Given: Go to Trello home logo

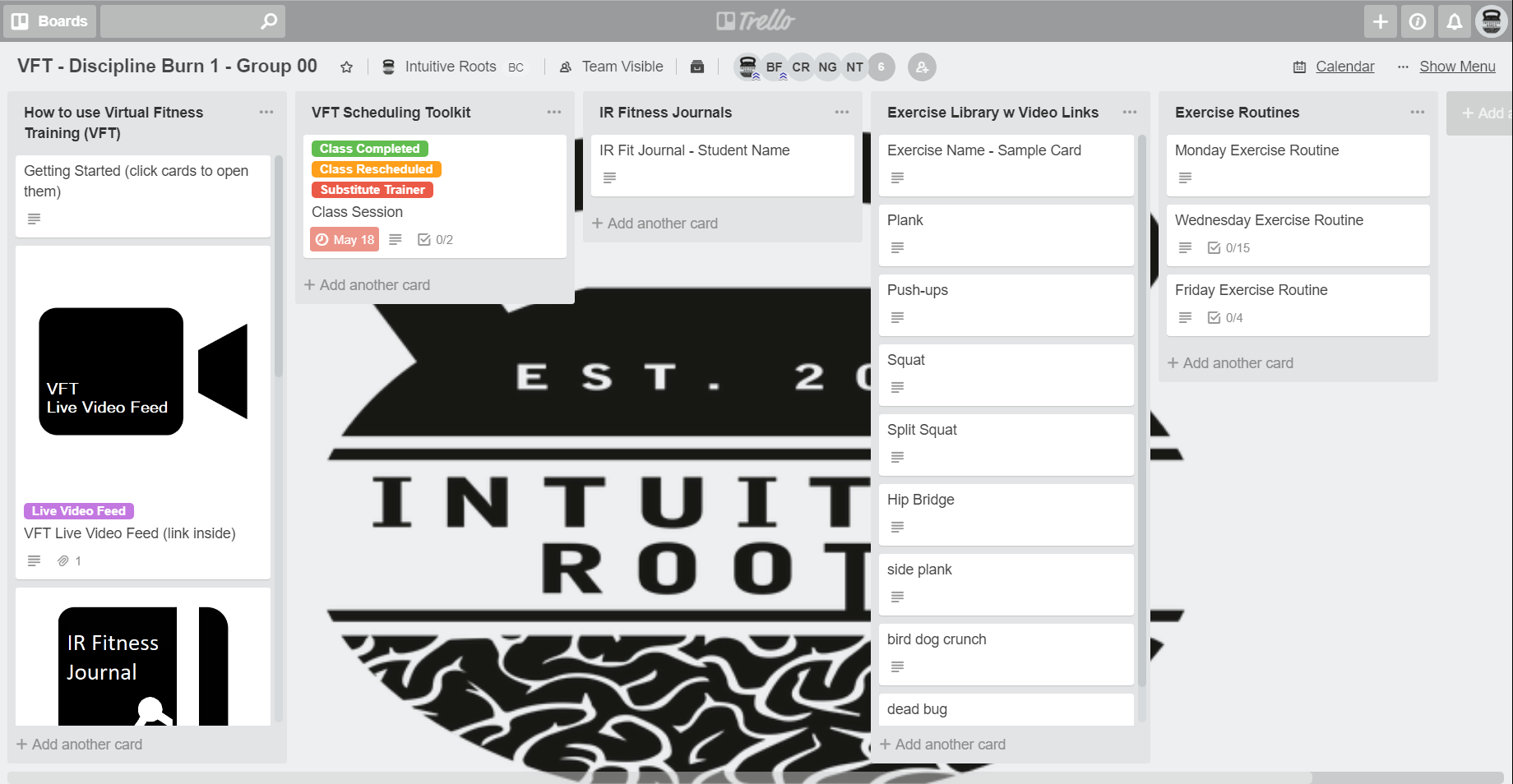Looking at the screenshot, I should (756, 21).
